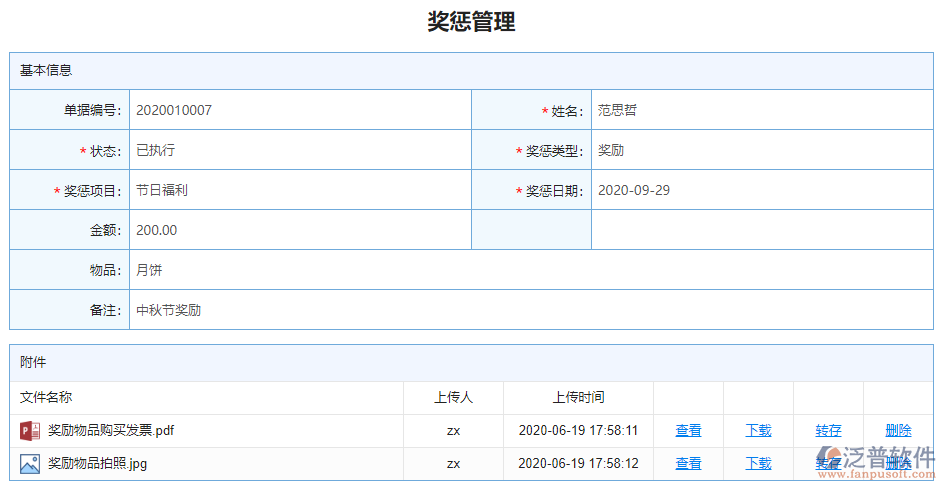The width and height of the screenshot is (946, 490).
Task: Download 奖励物品拍照.jpg via its 下载 link
Action: tap(758, 464)
